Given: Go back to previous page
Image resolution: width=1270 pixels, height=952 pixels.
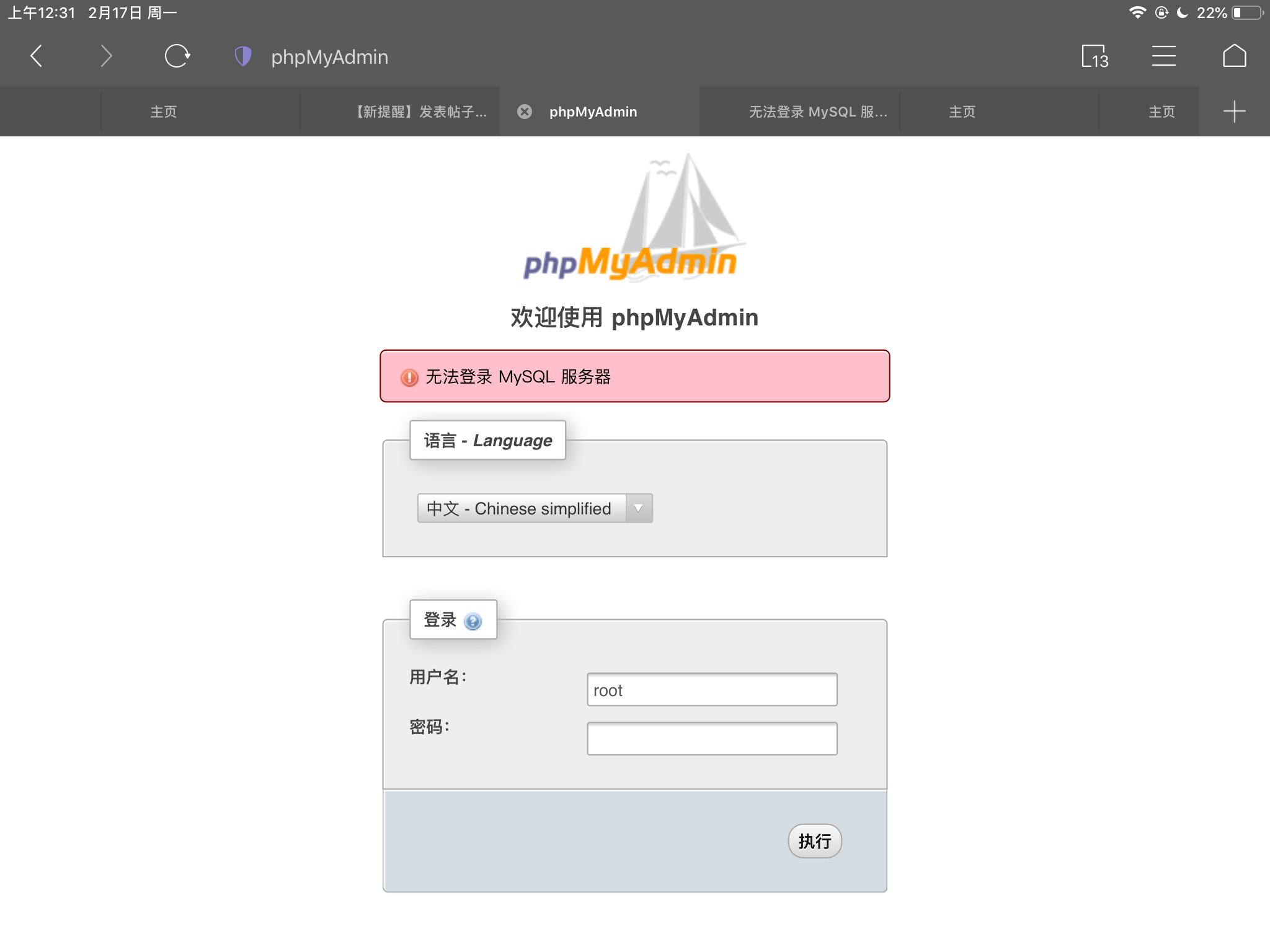Looking at the screenshot, I should 37,56.
